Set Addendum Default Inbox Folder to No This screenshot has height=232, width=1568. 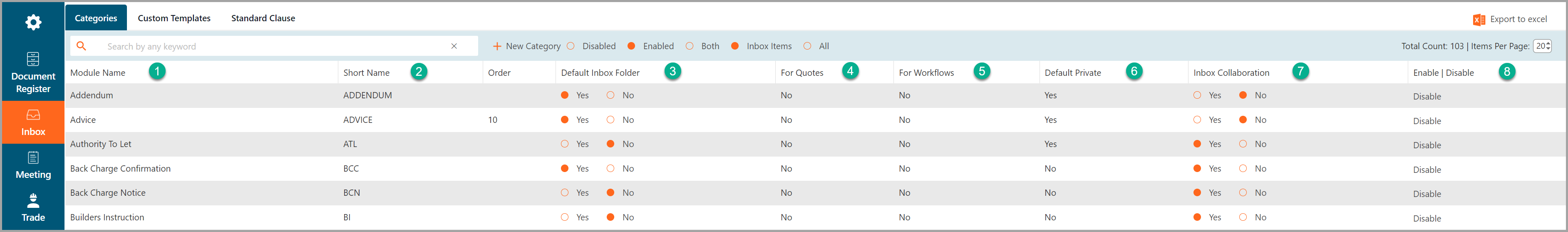(610, 95)
